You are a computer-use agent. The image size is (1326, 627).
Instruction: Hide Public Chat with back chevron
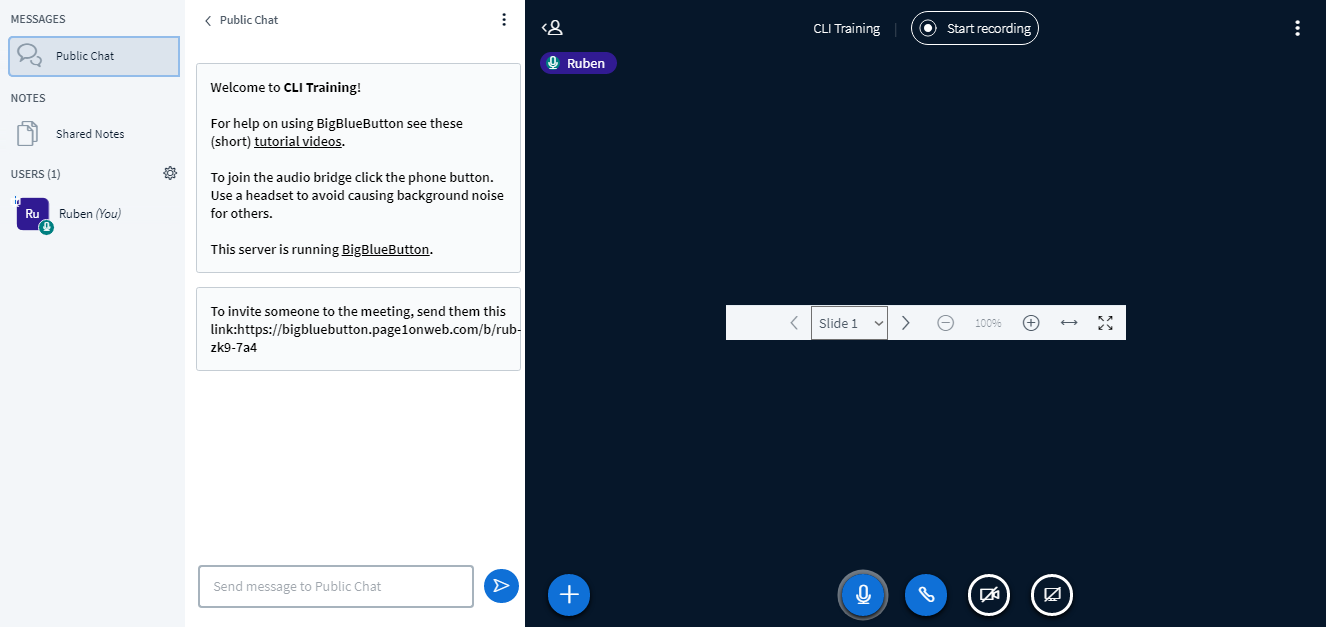pyautogui.click(x=208, y=20)
